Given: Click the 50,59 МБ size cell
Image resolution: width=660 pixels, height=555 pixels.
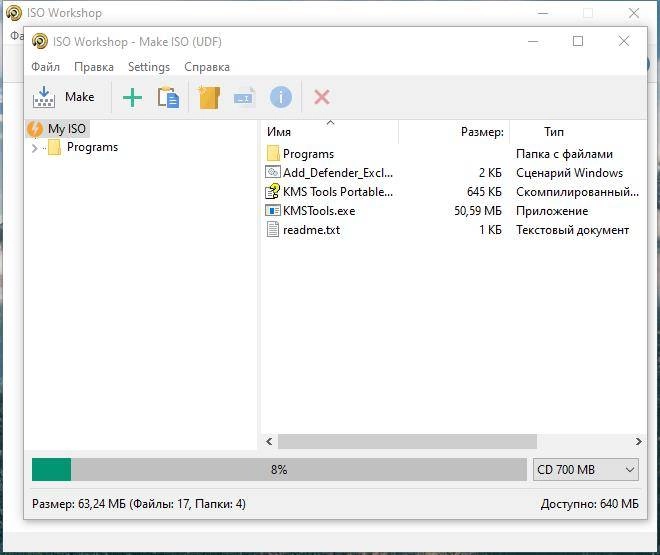Looking at the screenshot, I should coord(478,211).
